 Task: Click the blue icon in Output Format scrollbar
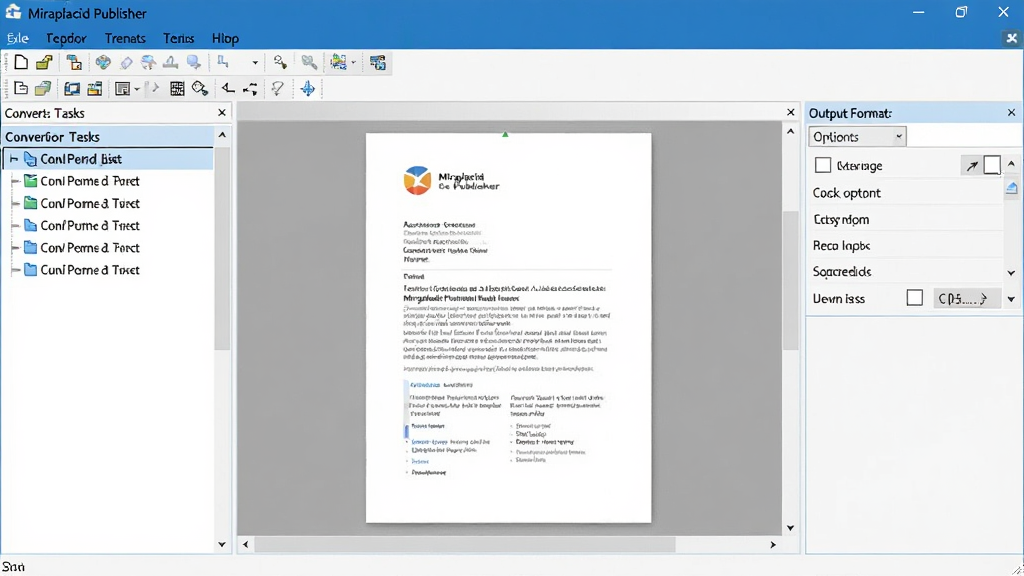1012,188
